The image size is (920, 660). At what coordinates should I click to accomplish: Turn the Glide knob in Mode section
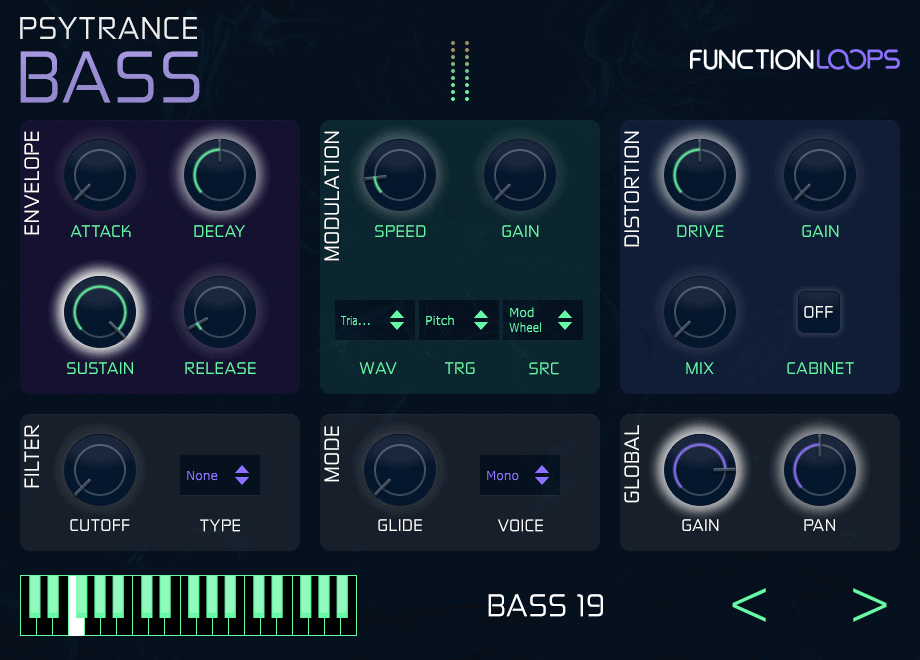tap(400, 469)
